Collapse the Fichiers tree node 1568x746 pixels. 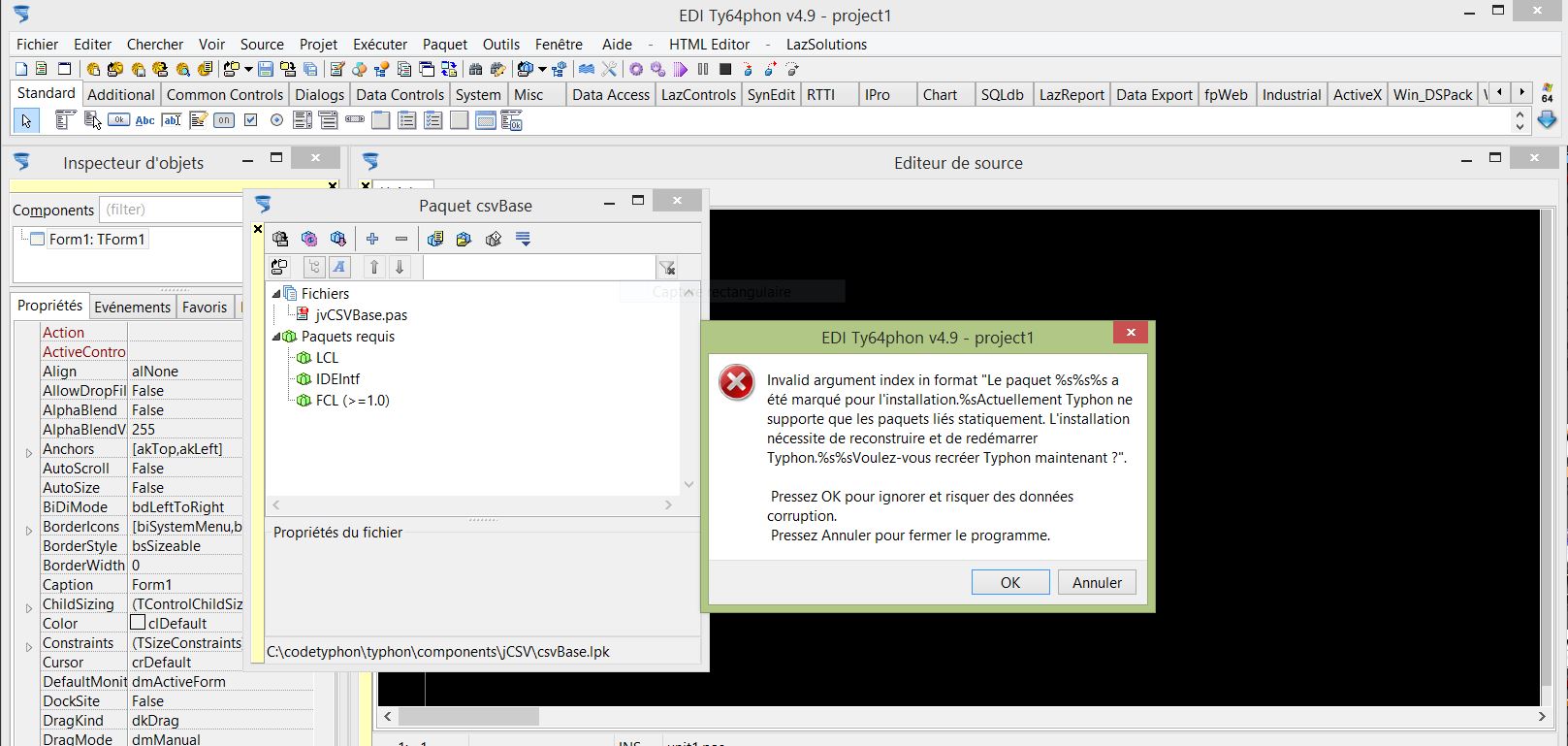276,294
